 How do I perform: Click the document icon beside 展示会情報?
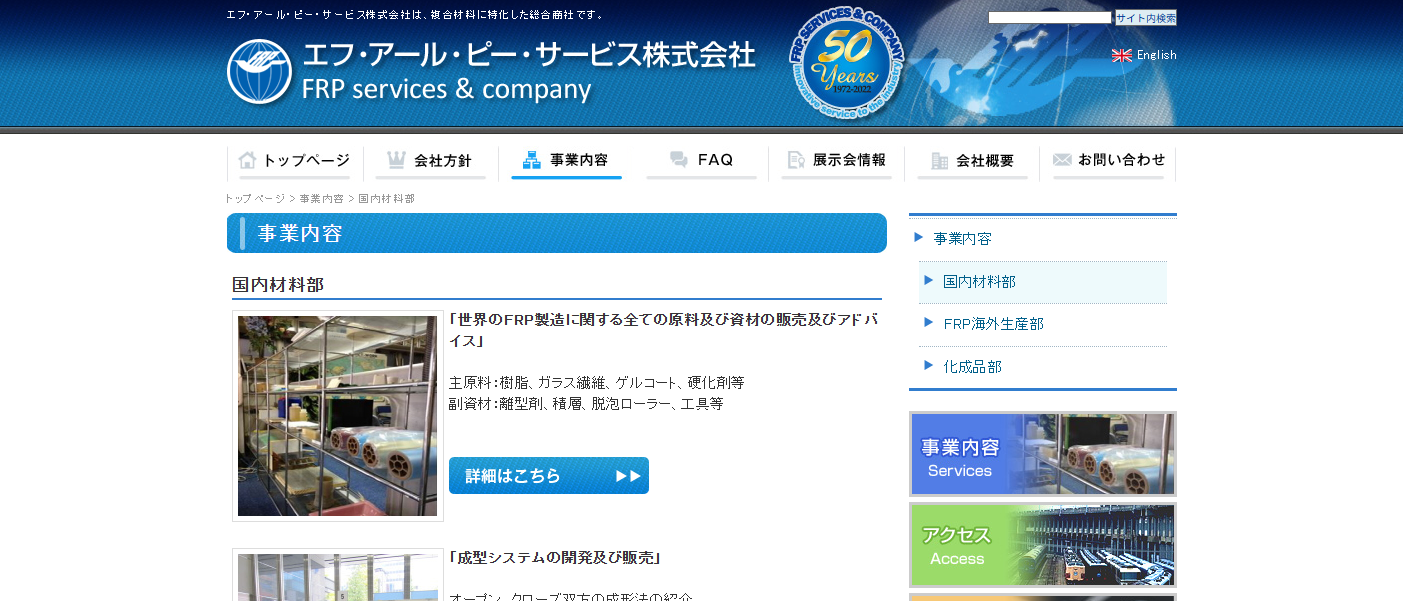(x=796, y=160)
